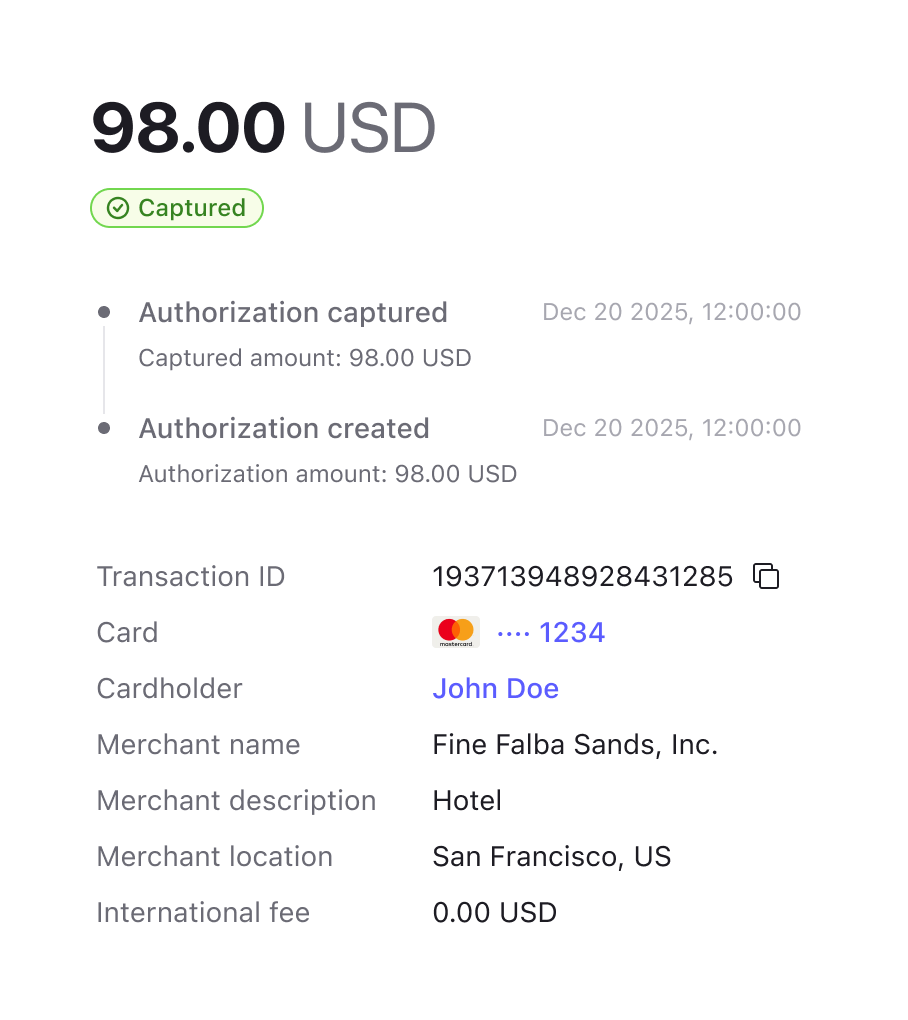Viewport: 908px width, 1020px height.
Task: Expand the Authorization captured timeline entry
Action: point(293,312)
